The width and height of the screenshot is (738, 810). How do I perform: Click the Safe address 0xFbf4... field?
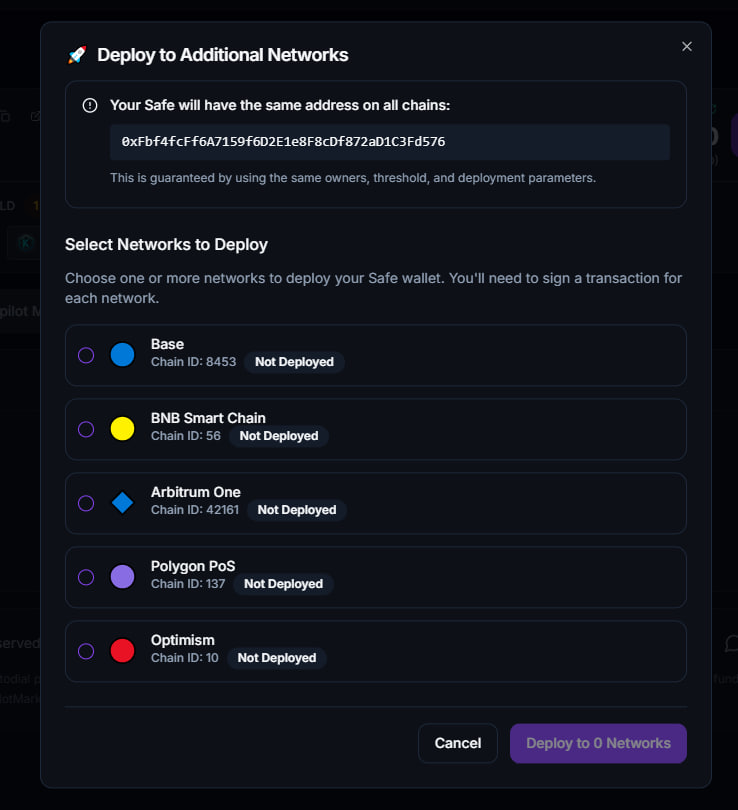[389, 142]
